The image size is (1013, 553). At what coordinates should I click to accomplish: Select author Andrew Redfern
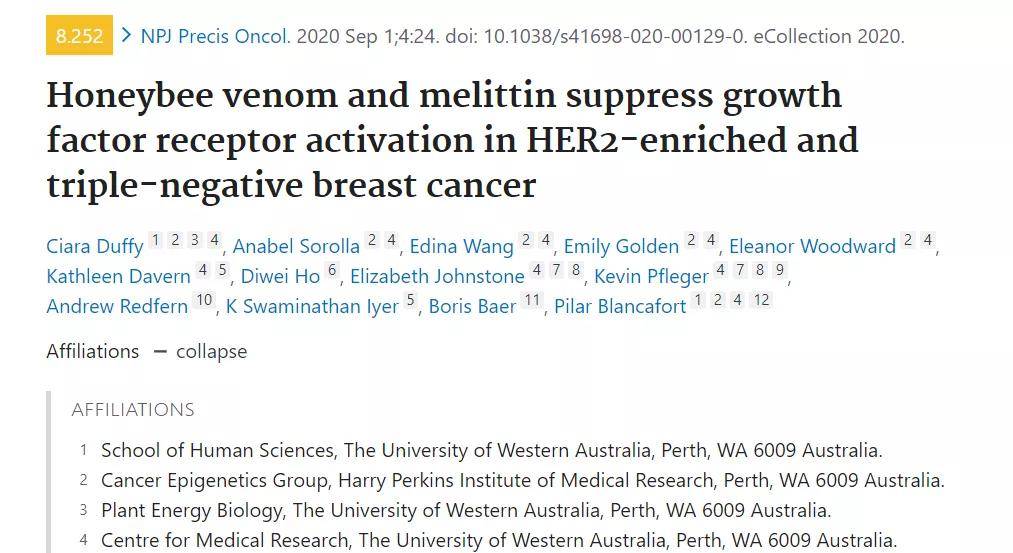117,306
